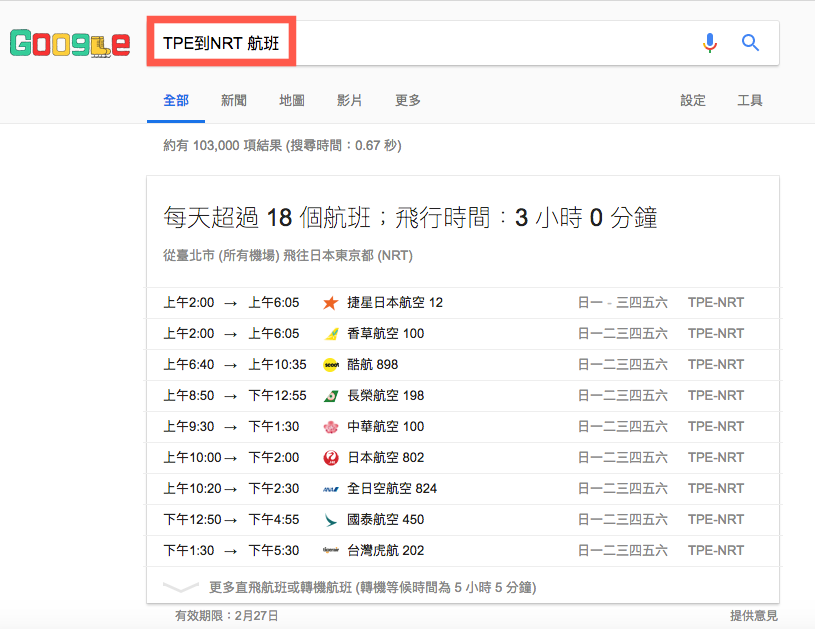815x629 pixels.
Task: Click TPE-NRT route in Jetstar row
Action: pyautogui.click(x=716, y=303)
